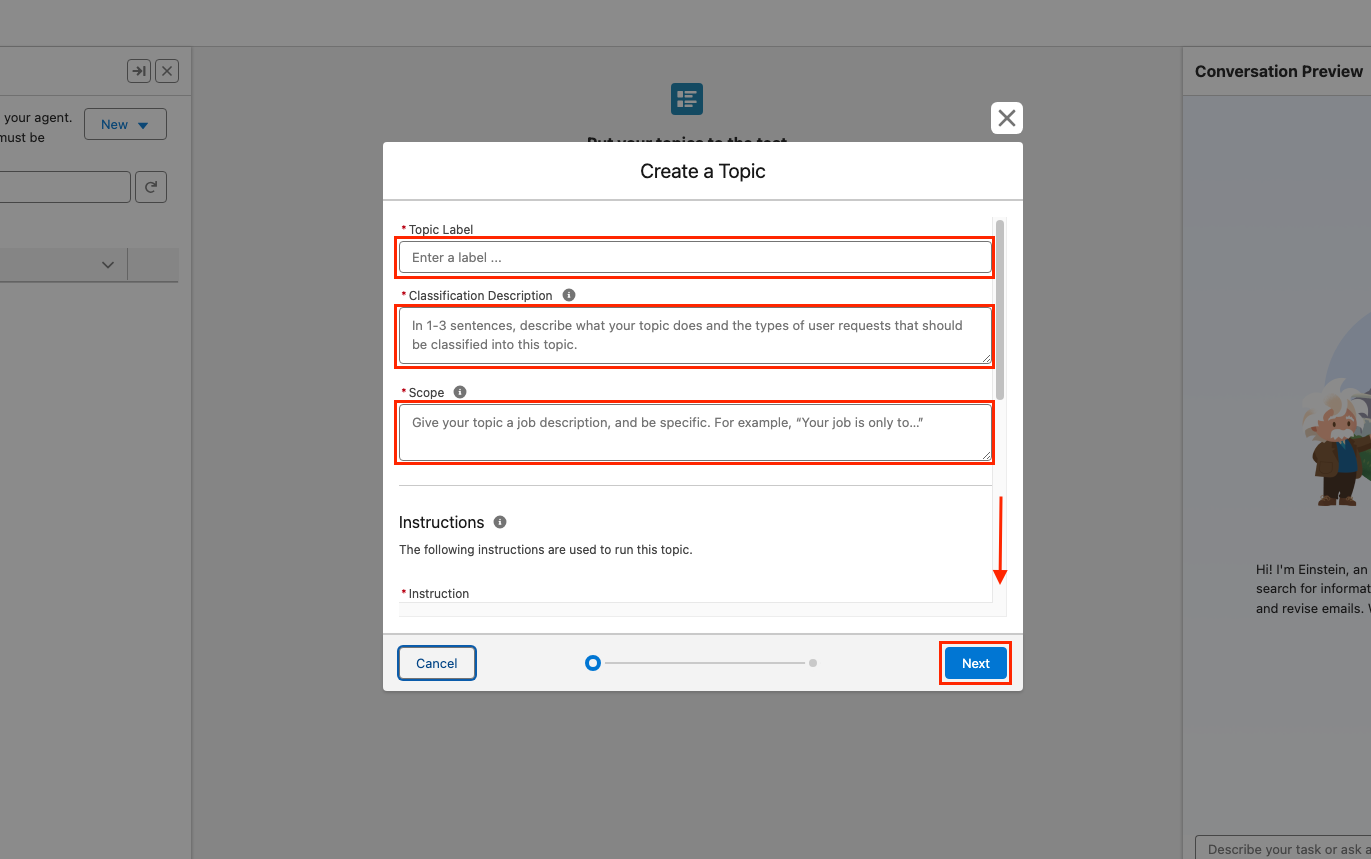Click into Classification Description text area
1371x859 pixels.
click(x=694, y=336)
